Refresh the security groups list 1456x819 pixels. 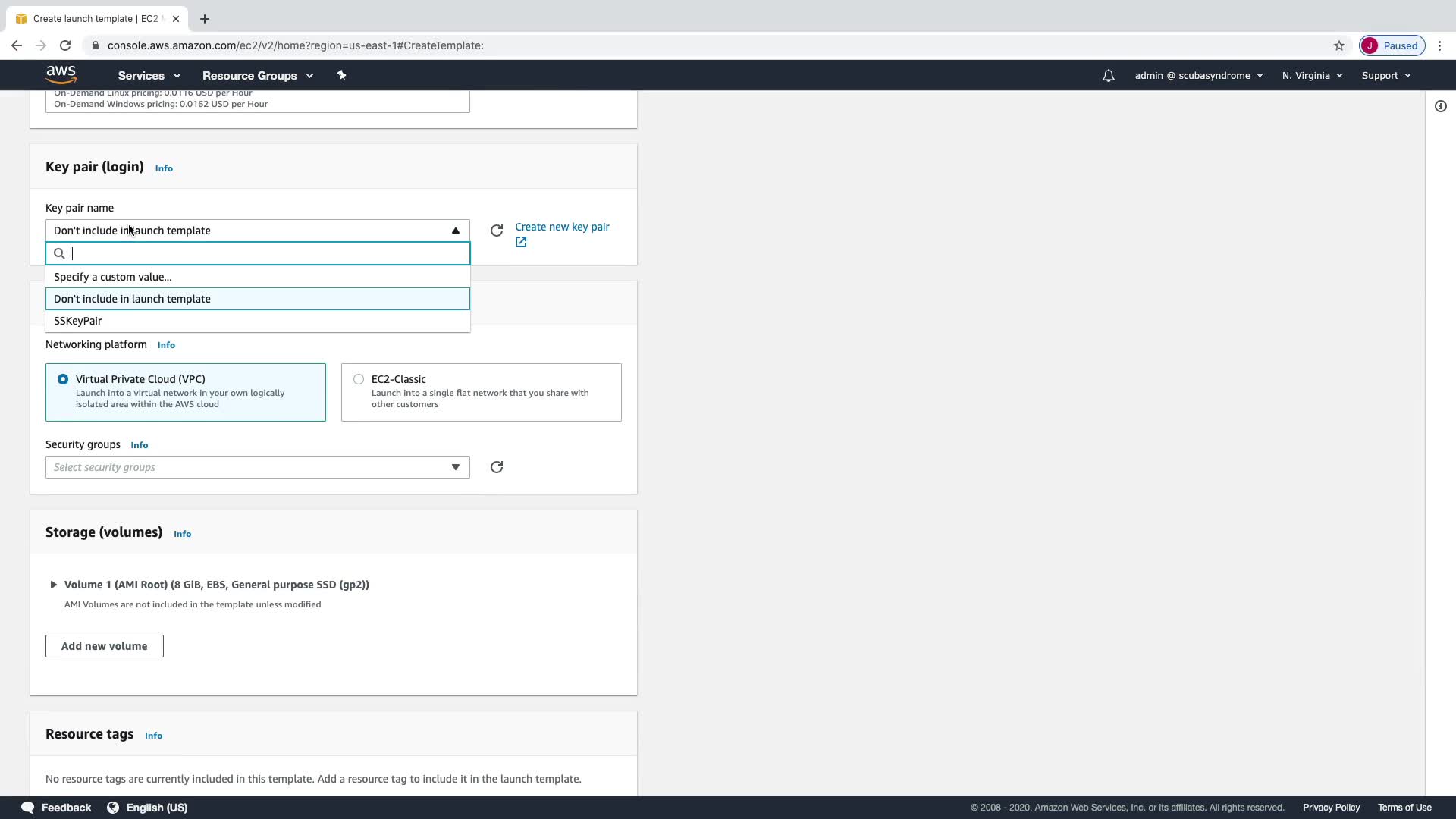pyautogui.click(x=497, y=467)
